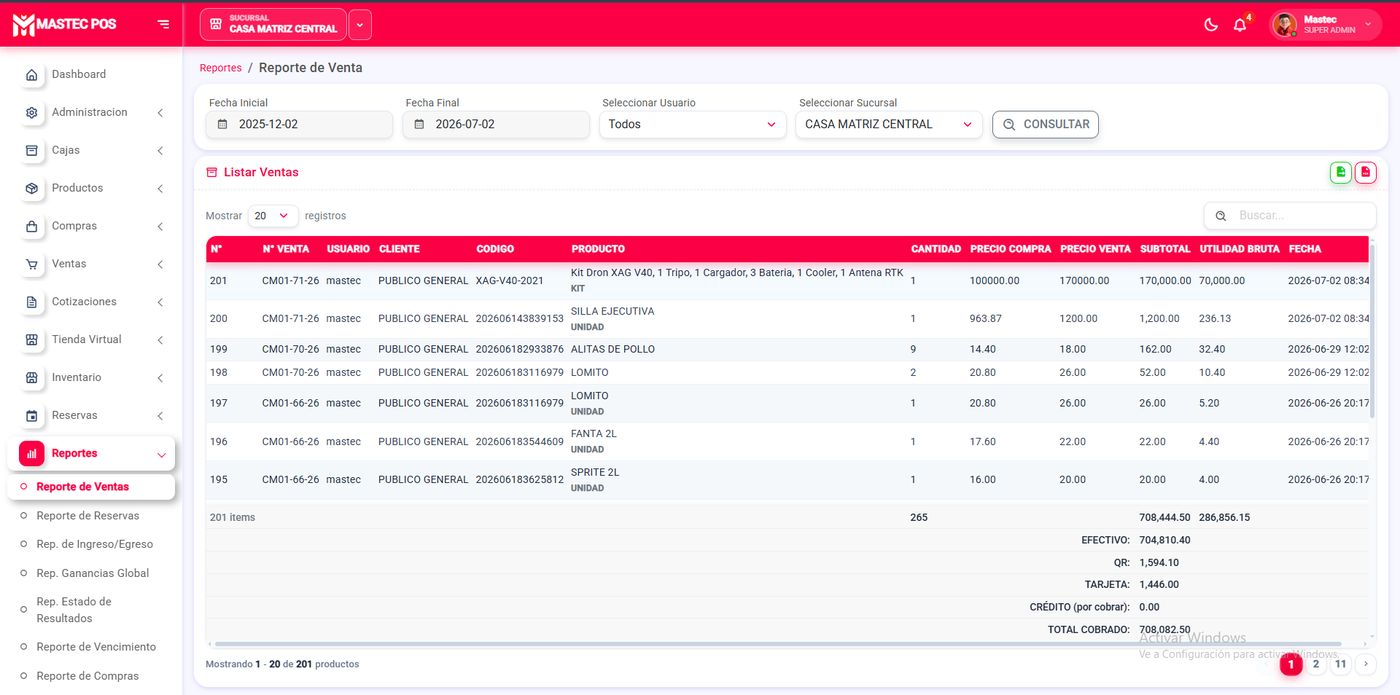
Task: Collapse the Reportes menu chevron
Action: point(161,455)
